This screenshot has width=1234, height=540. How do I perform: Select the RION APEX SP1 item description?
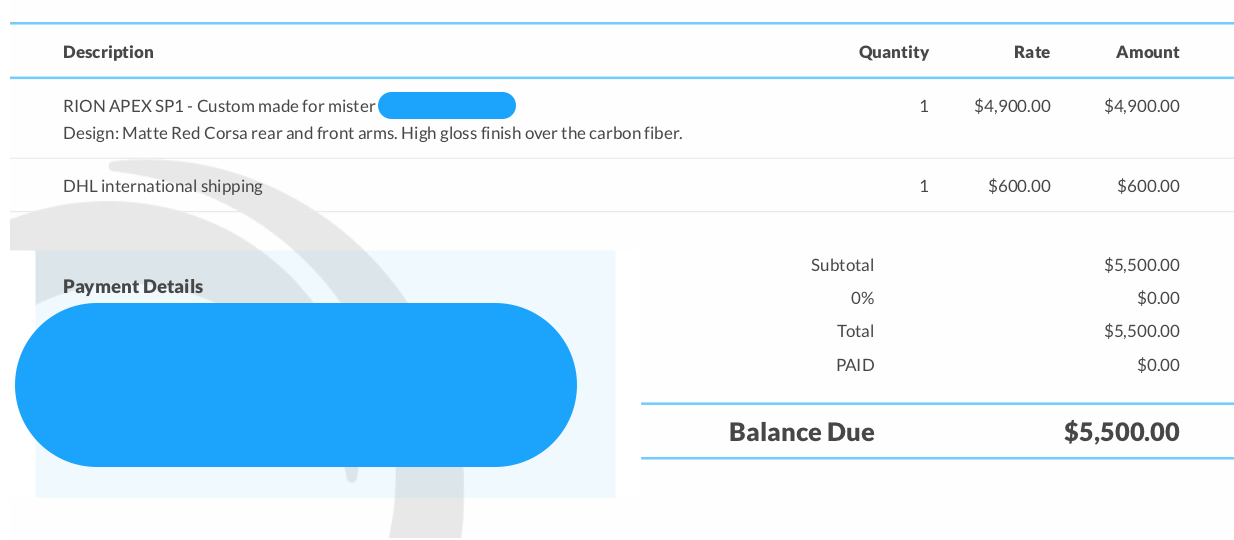click(x=219, y=106)
